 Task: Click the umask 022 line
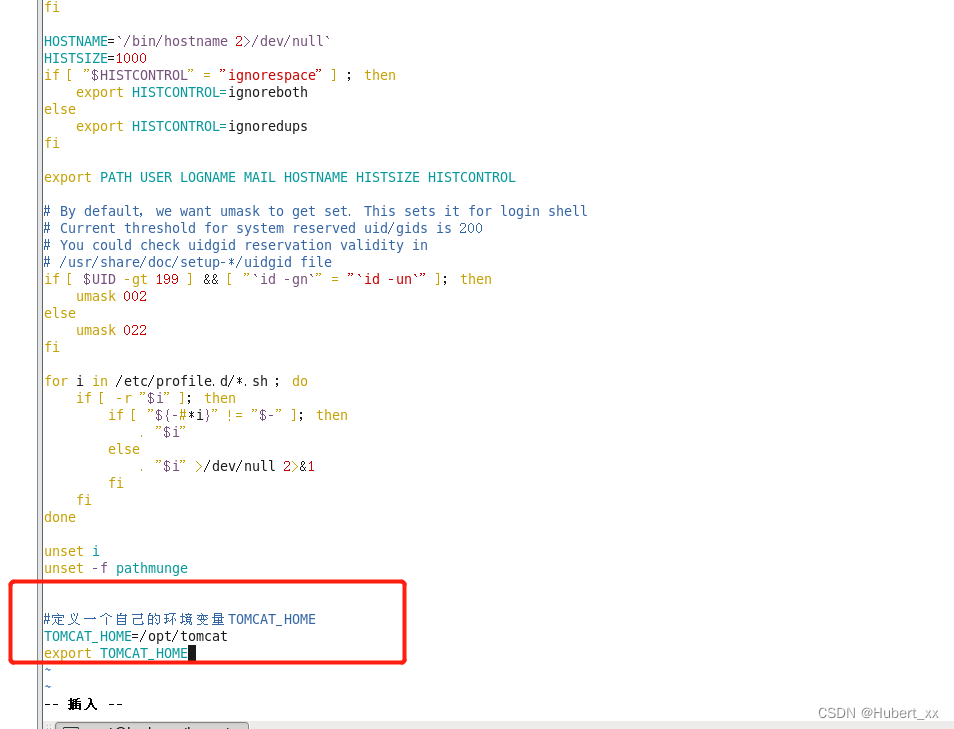(111, 331)
